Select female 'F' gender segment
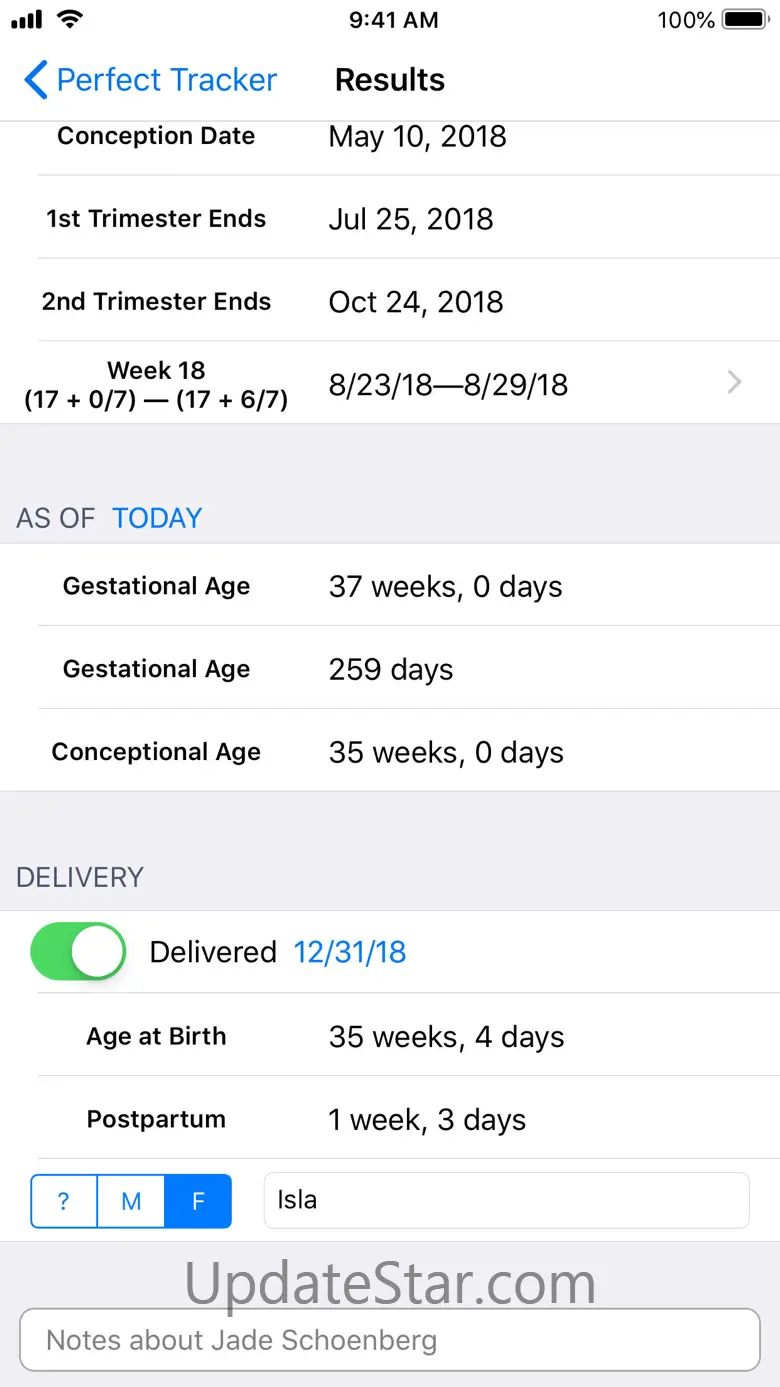The width and height of the screenshot is (780, 1387). (198, 1201)
